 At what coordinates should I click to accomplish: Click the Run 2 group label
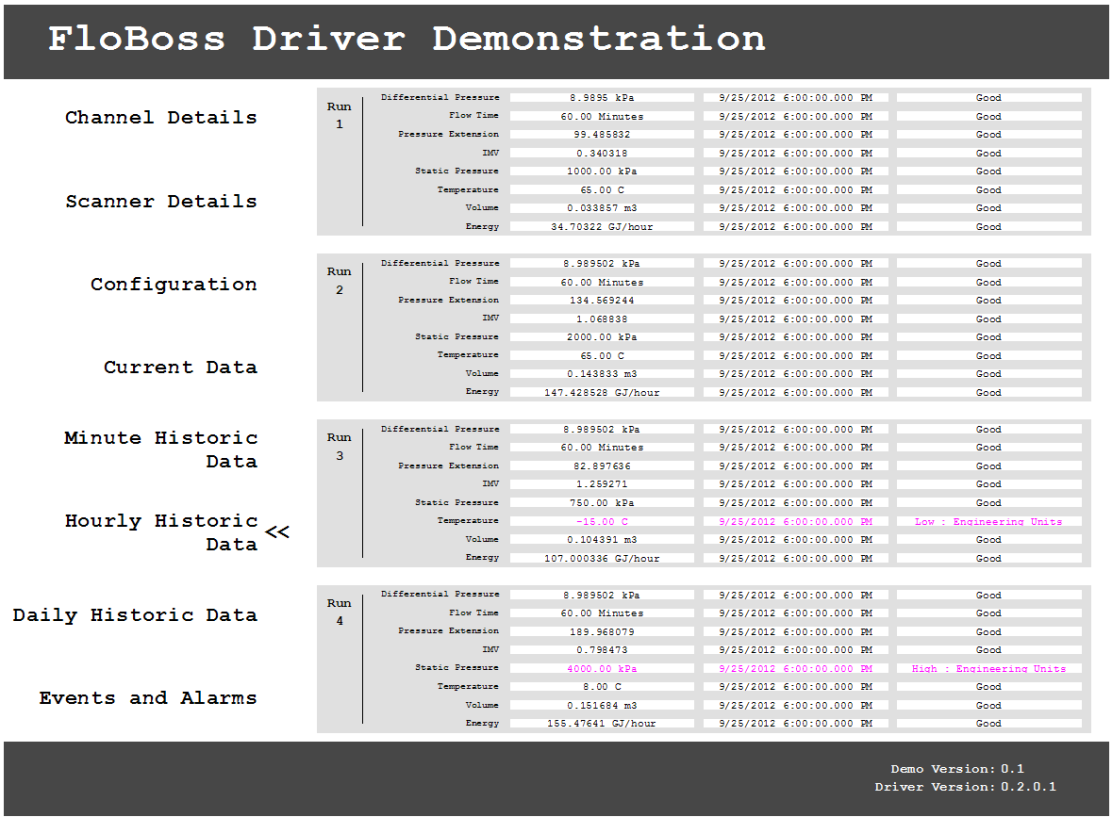(339, 281)
